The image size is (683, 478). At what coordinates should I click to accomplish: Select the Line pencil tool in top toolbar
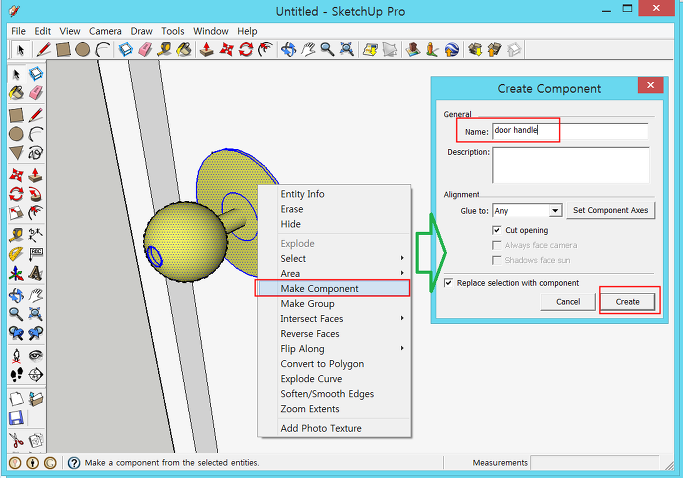pyautogui.click(x=44, y=49)
